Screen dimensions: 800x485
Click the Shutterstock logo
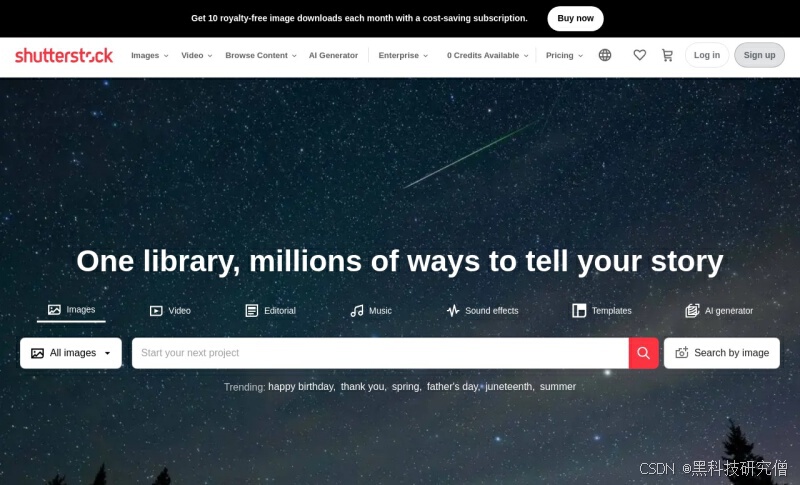pyautogui.click(x=64, y=55)
